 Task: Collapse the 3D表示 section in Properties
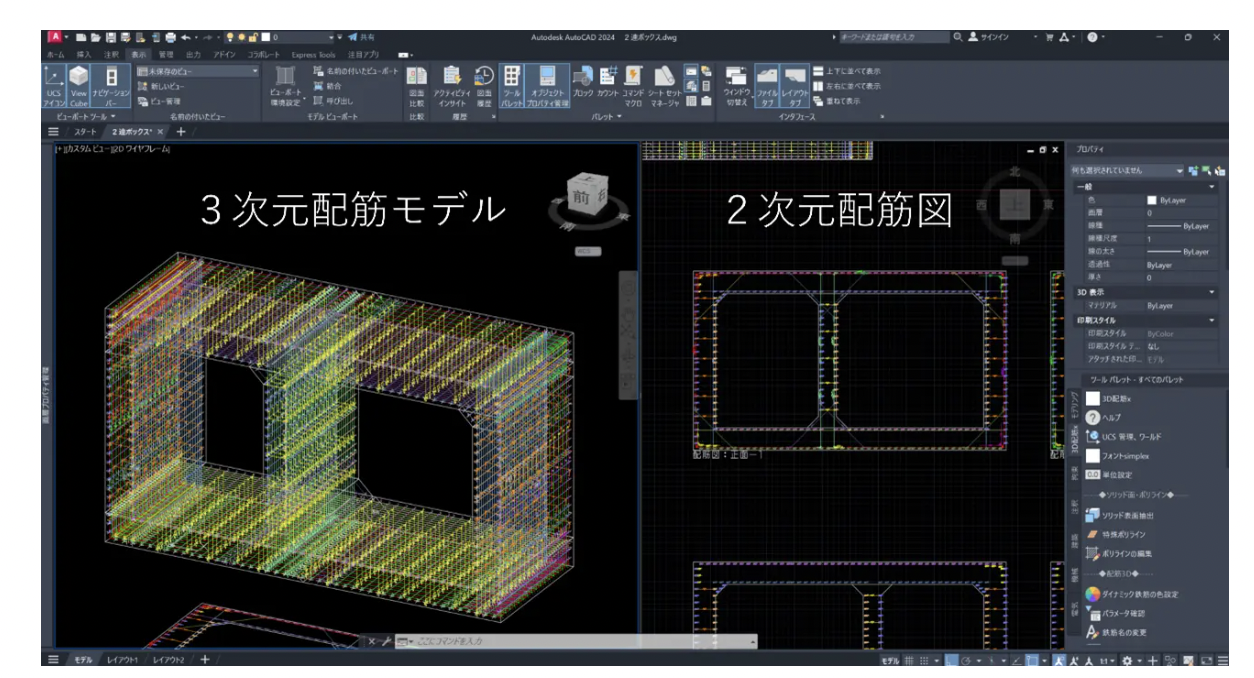1212,291
